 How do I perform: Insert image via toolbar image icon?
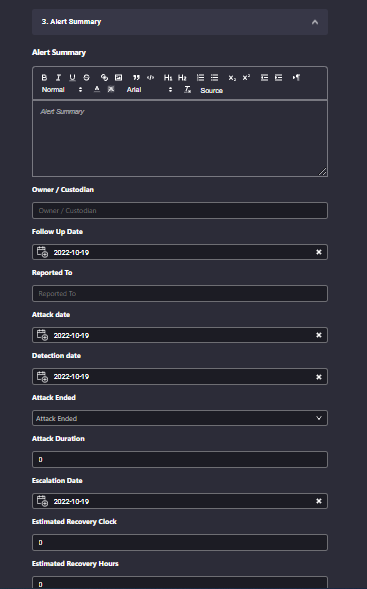[118, 77]
